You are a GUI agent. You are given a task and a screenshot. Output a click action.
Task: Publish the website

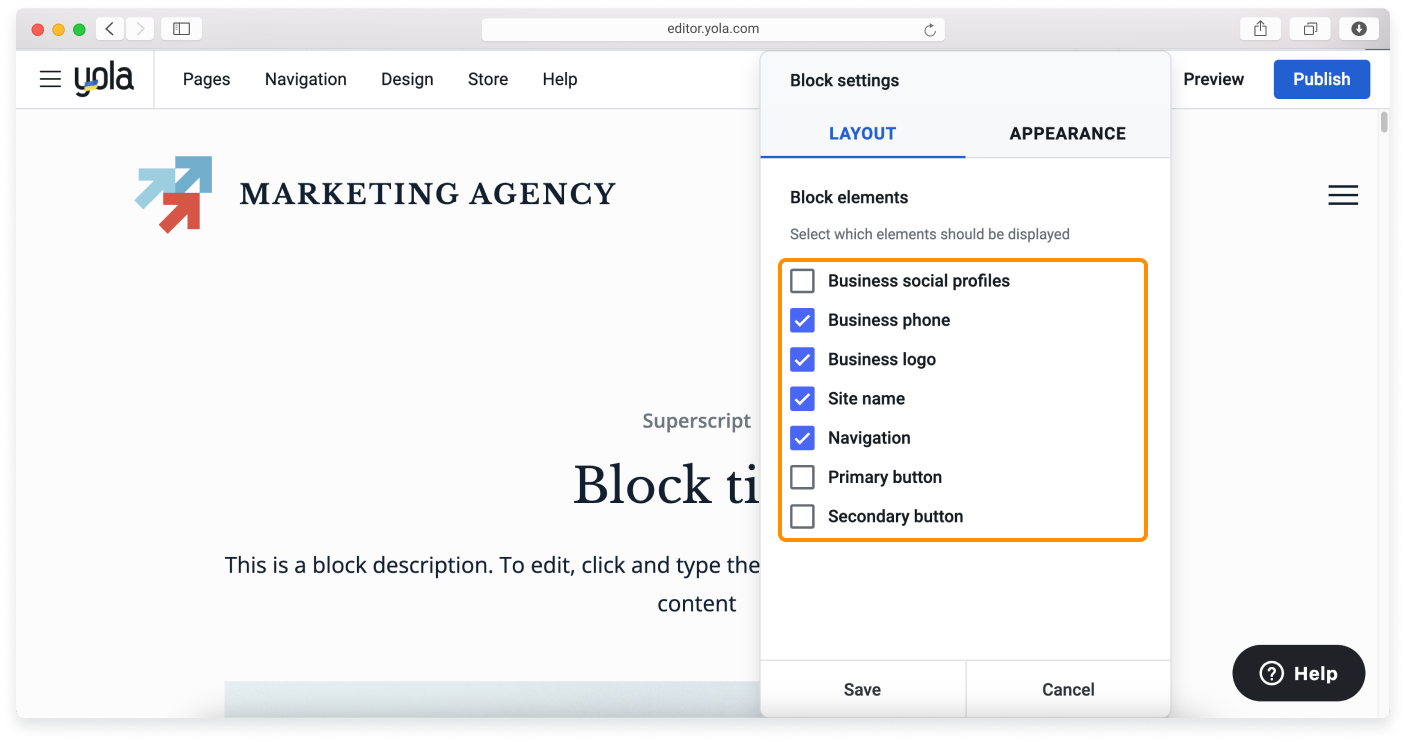click(x=1321, y=79)
